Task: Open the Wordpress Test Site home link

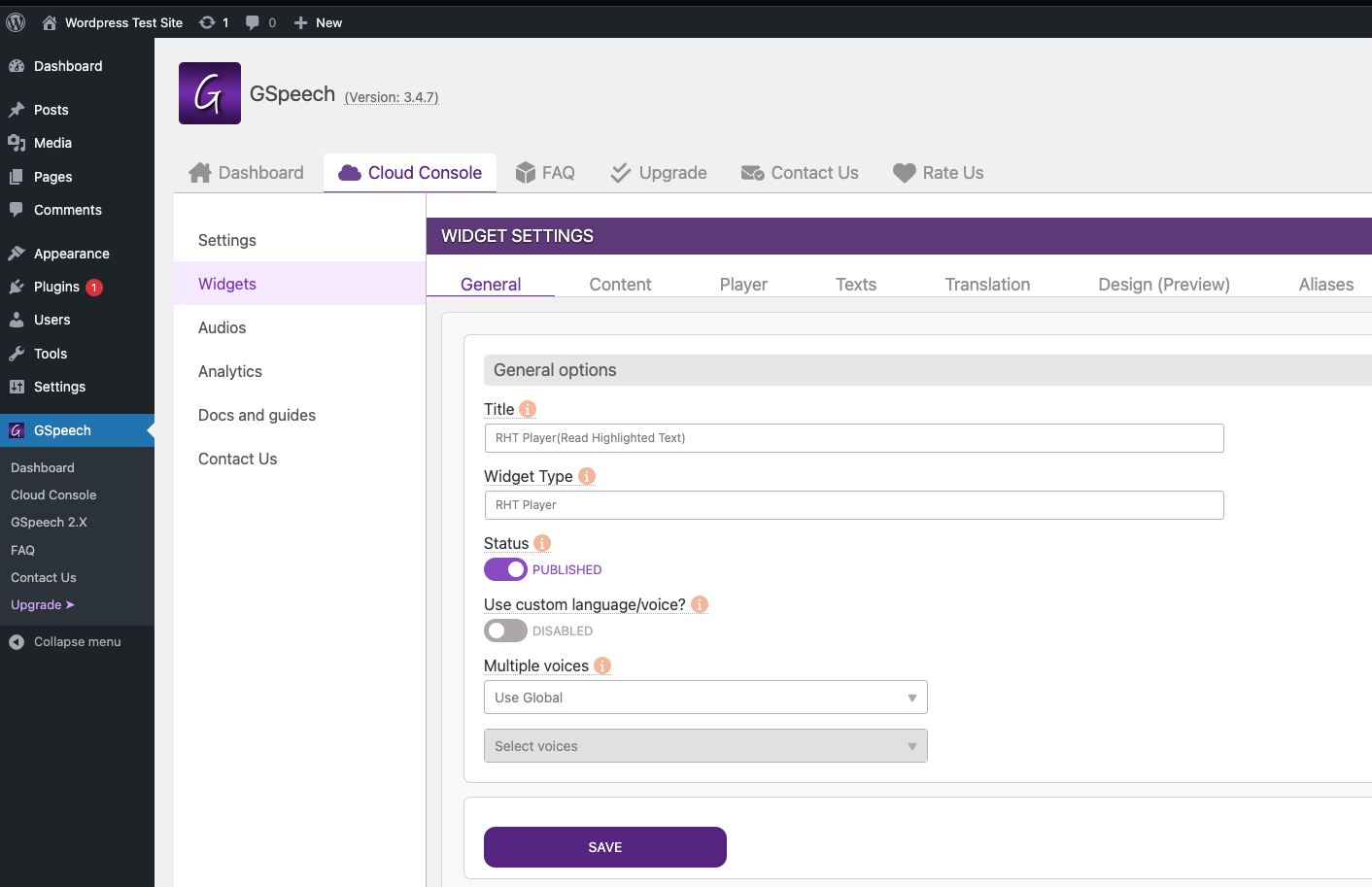Action: point(112,22)
